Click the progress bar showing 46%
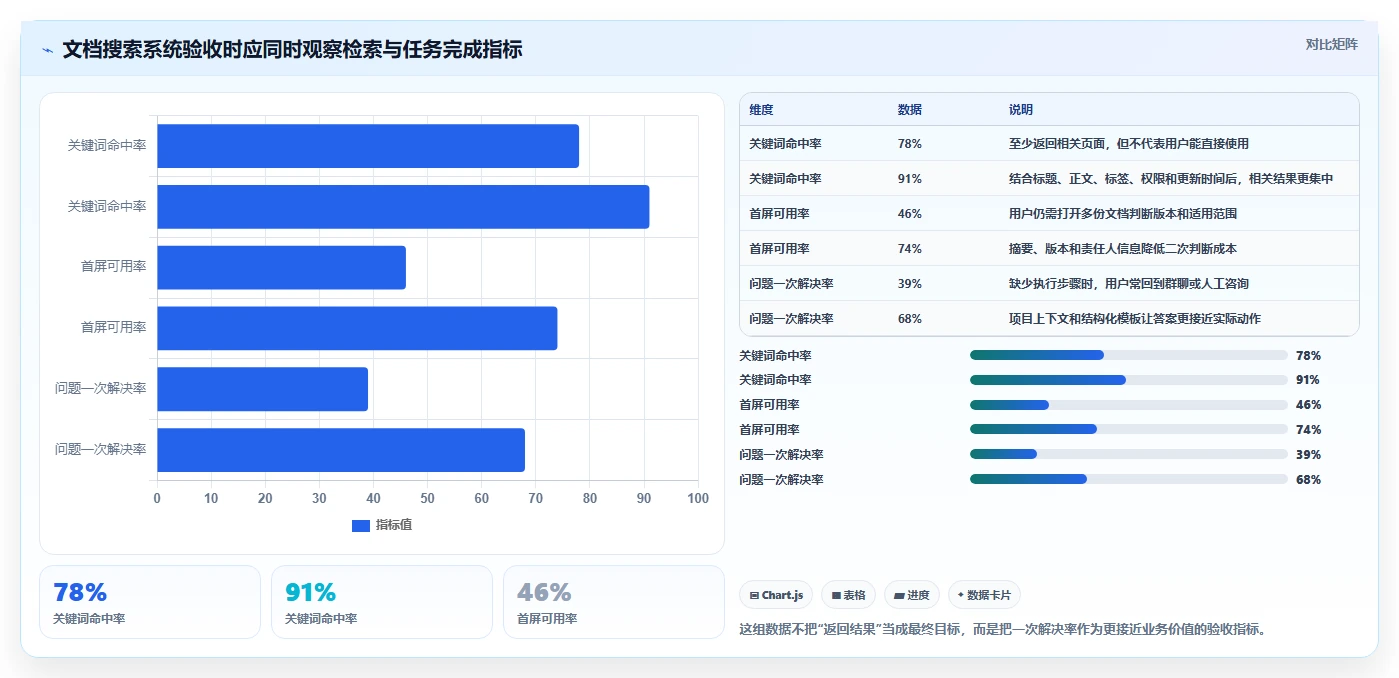The height and width of the screenshot is (678, 1399). [1128, 405]
